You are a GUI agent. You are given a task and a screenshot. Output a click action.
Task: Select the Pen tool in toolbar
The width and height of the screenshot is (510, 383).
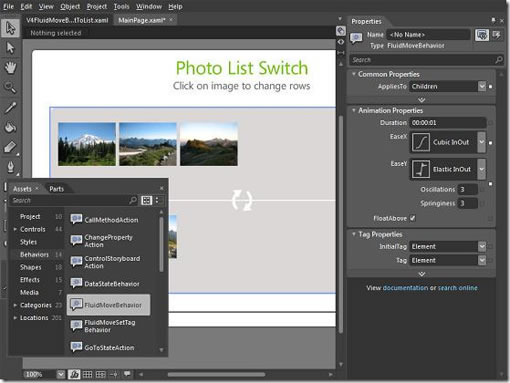tap(10, 167)
